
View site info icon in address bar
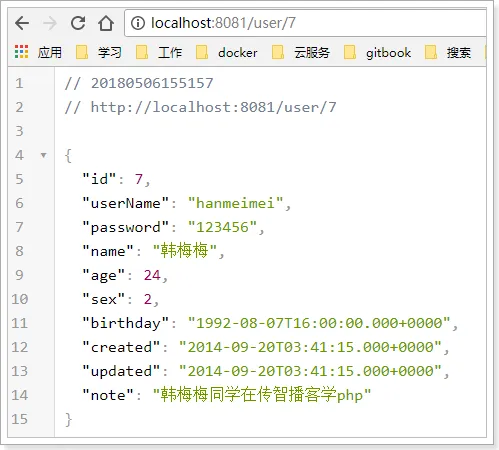coord(138,23)
